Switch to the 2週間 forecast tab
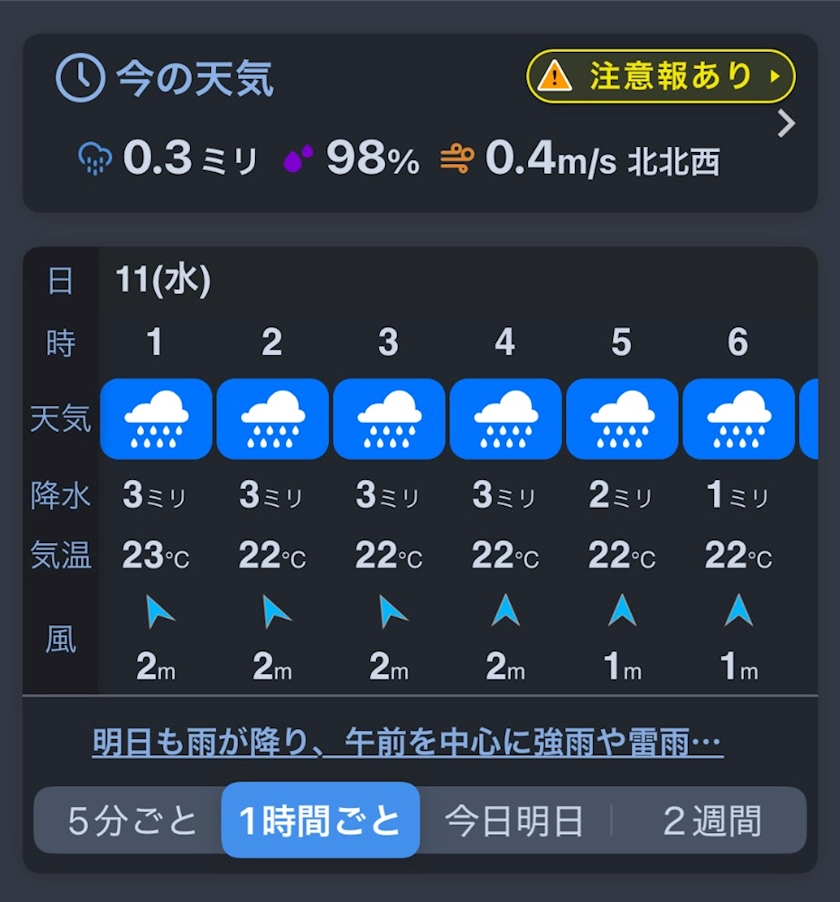The height and width of the screenshot is (902, 840). [712, 821]
